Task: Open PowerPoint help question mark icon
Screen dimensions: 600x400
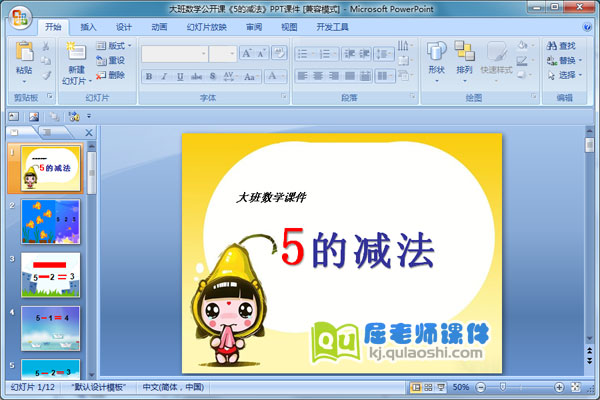Action: click(587, 27)
